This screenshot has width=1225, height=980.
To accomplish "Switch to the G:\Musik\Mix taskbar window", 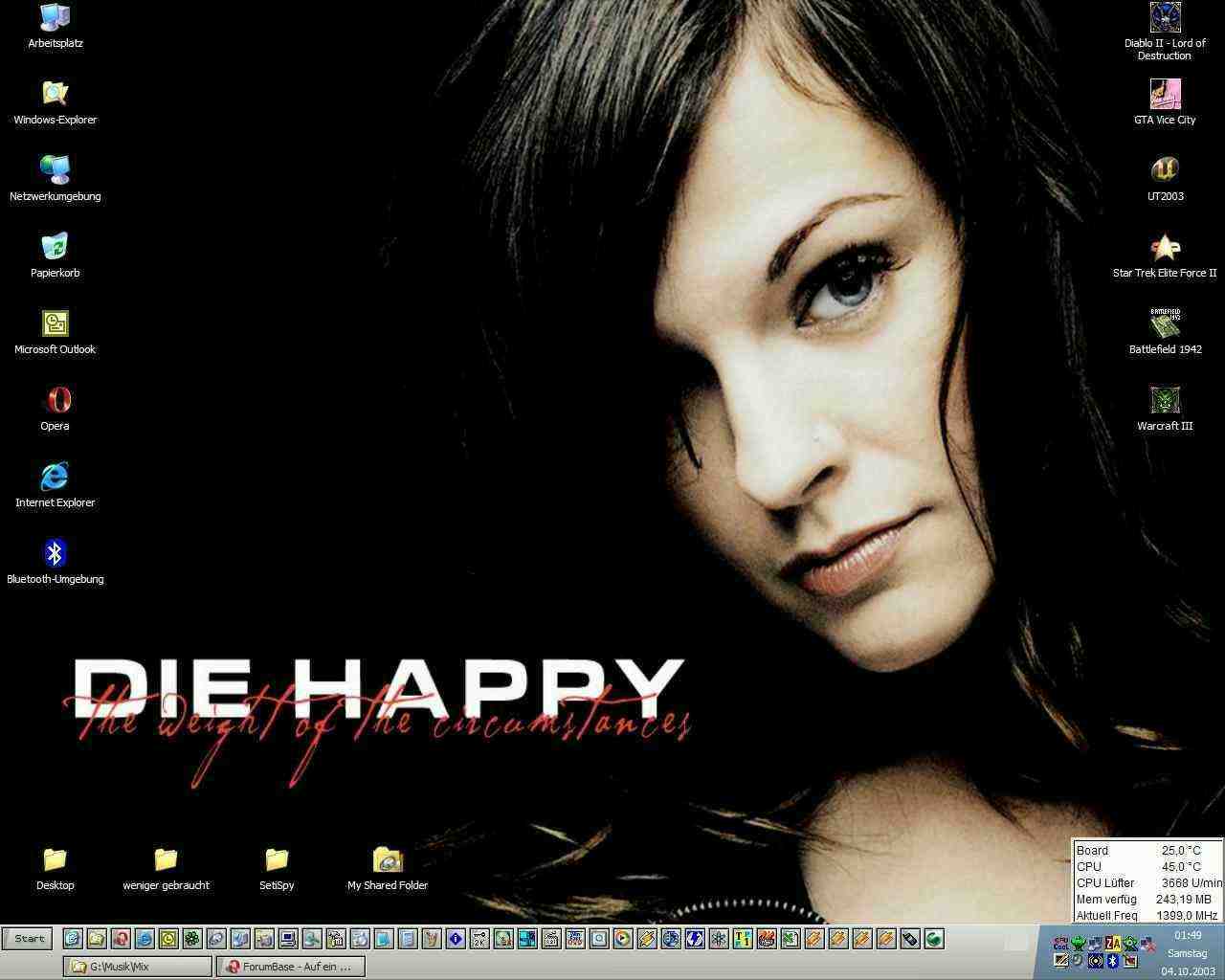I will pos(137,967).
